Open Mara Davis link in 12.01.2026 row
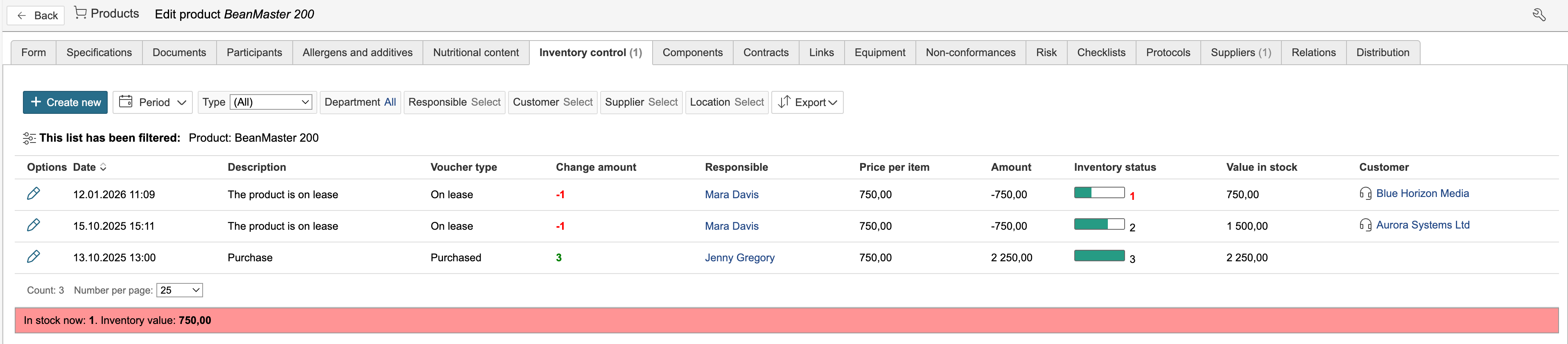 (732, 195)
